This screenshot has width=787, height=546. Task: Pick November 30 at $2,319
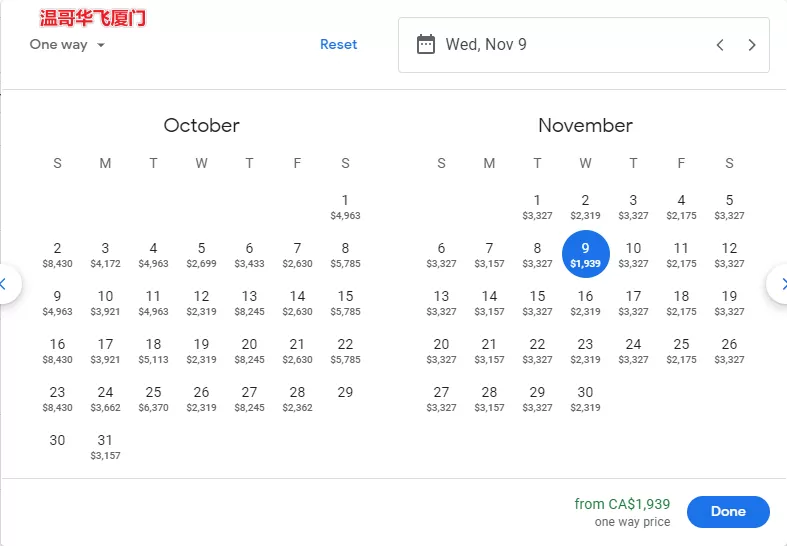coord(585,398)
